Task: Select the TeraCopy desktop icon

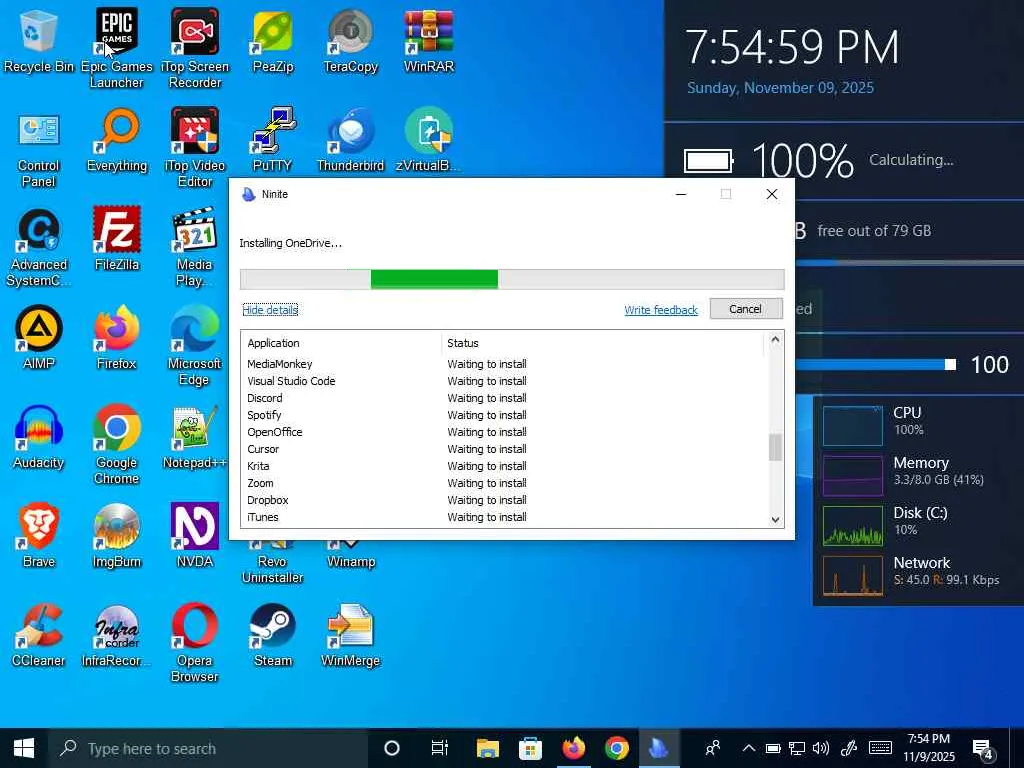Action: coord(351,40)
